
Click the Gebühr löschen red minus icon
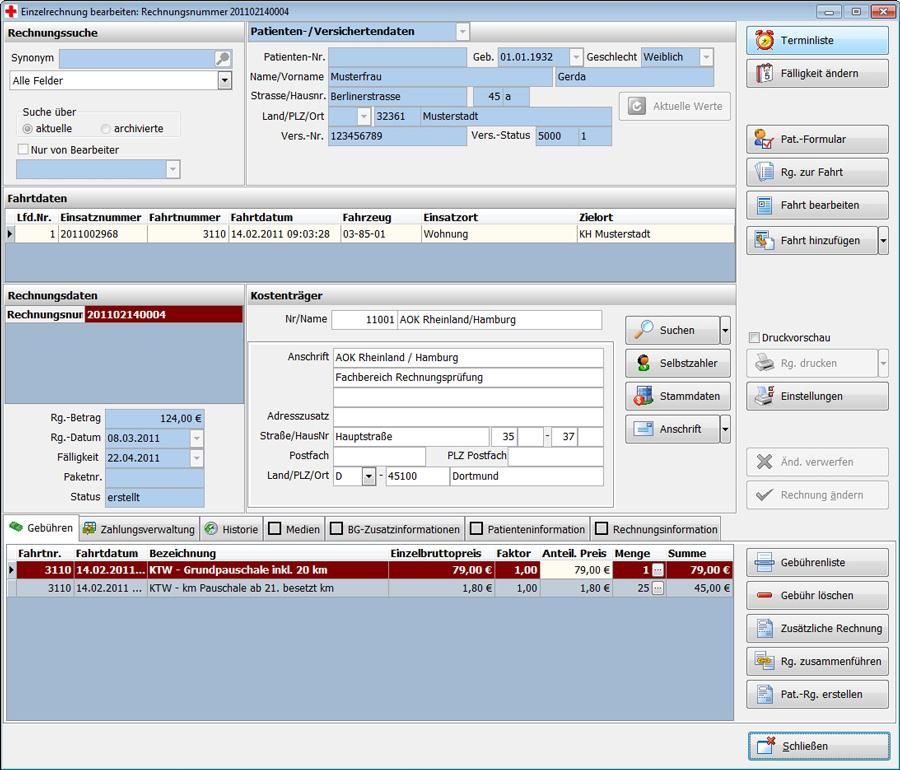765,596
